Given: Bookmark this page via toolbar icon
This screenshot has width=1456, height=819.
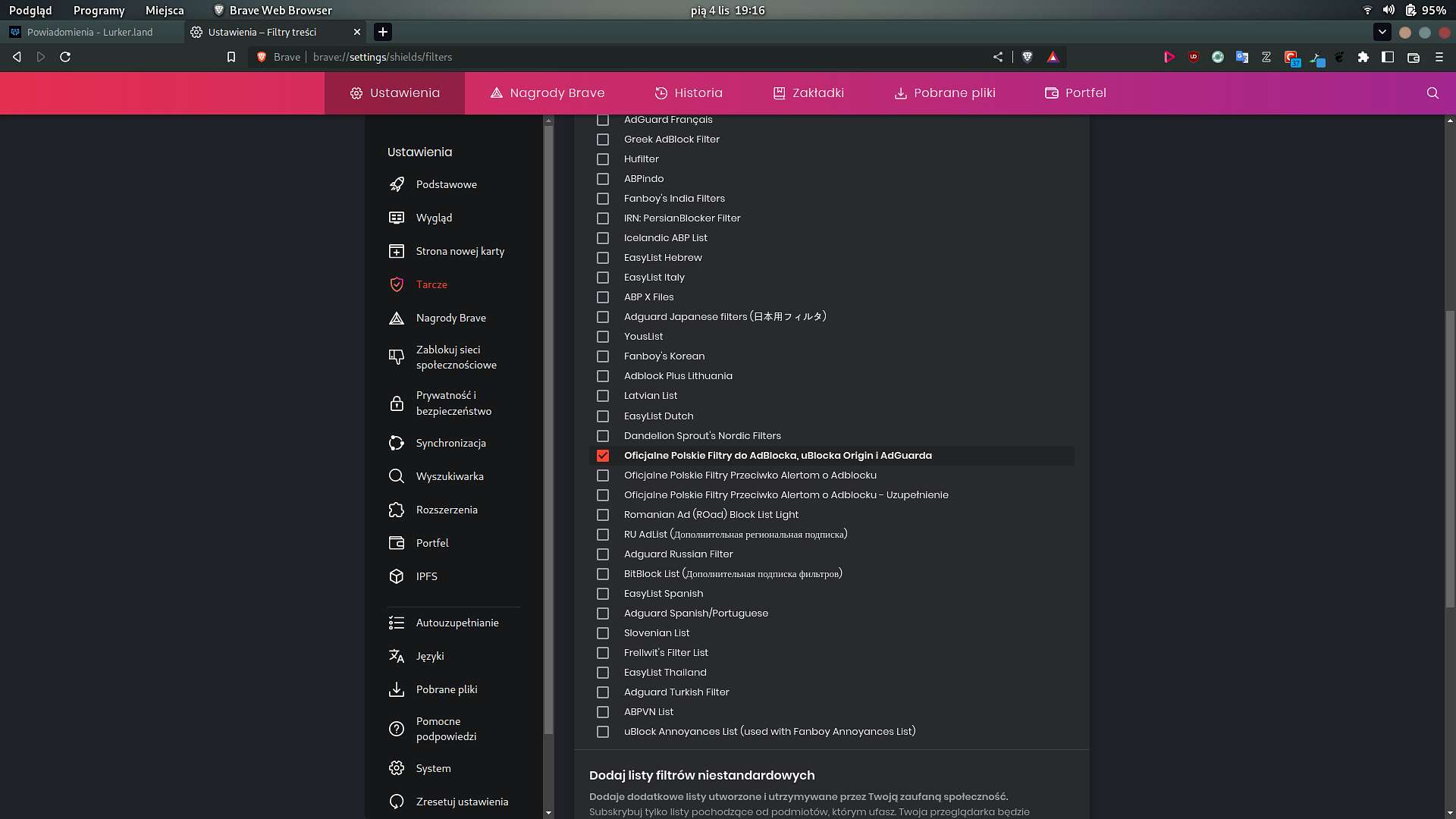Looking at the screenshot, I should [x=231, y=57].
